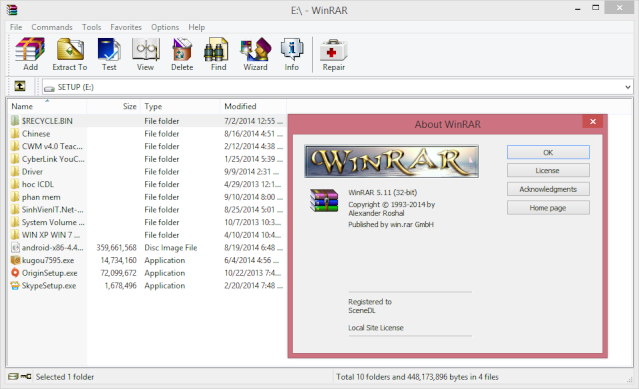Open the File menu
The height and width of the screenshot is (389, 639).
[x=16, y=27]
